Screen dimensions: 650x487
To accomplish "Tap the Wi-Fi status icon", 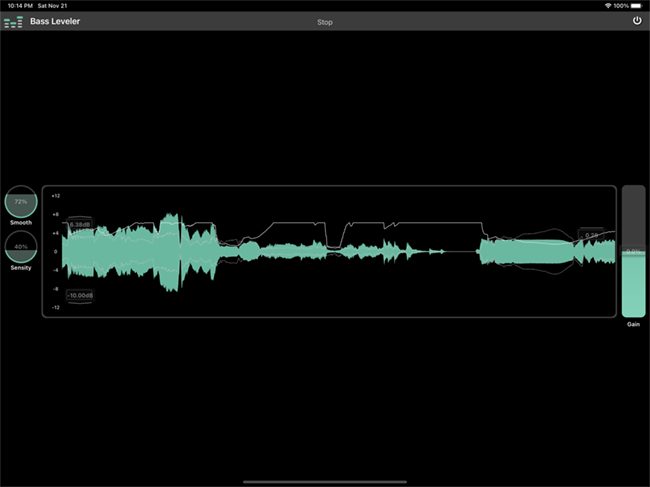I will [608, 6].
